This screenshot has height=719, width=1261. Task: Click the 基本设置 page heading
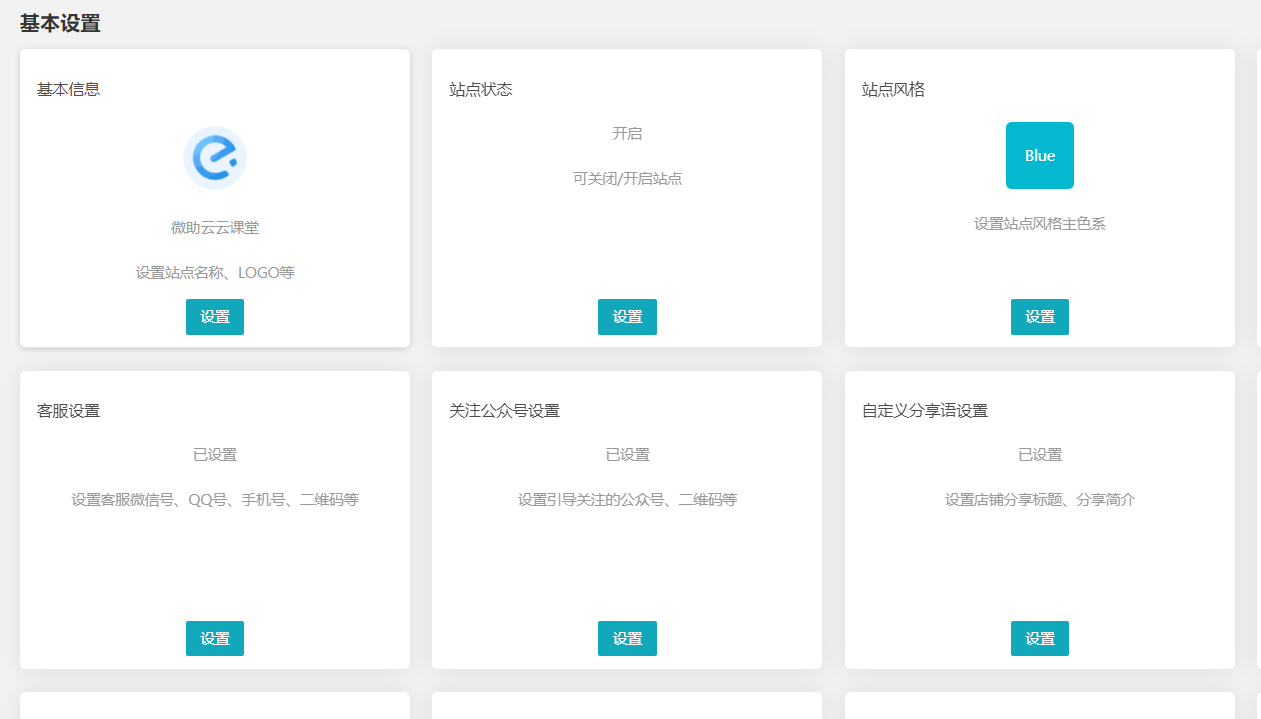(x=60, y=24)
